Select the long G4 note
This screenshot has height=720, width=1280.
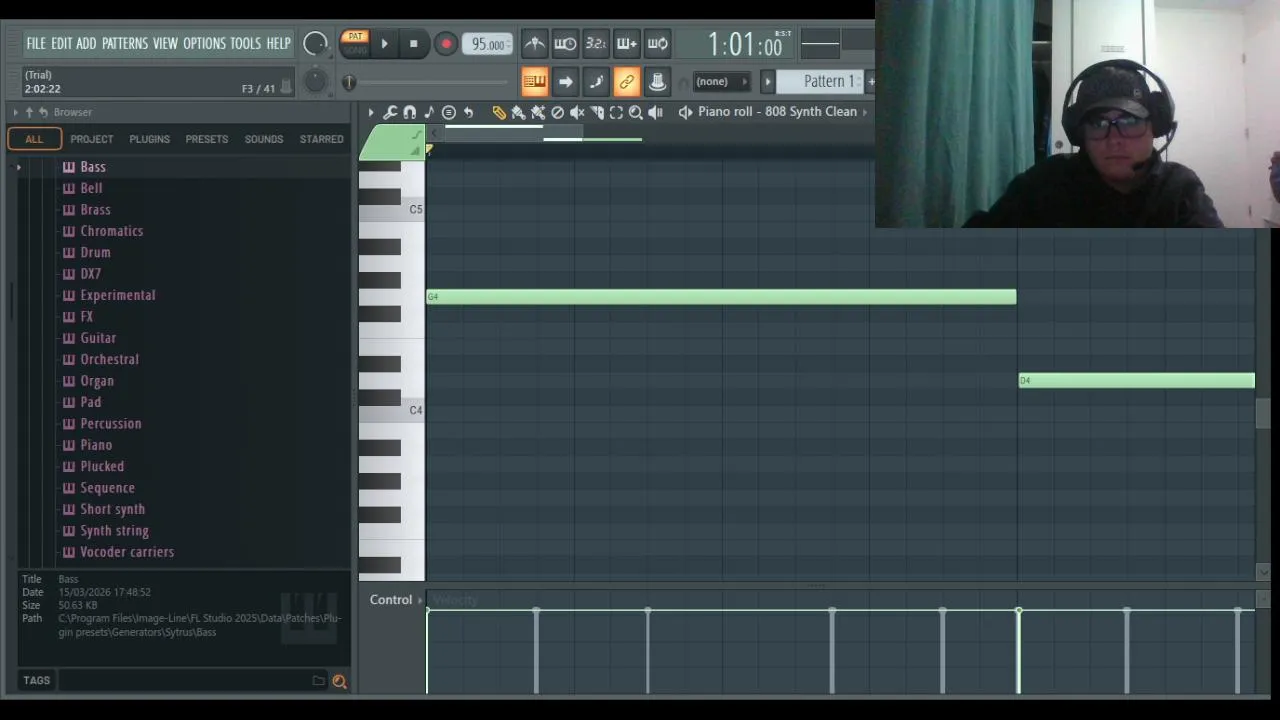721,297
